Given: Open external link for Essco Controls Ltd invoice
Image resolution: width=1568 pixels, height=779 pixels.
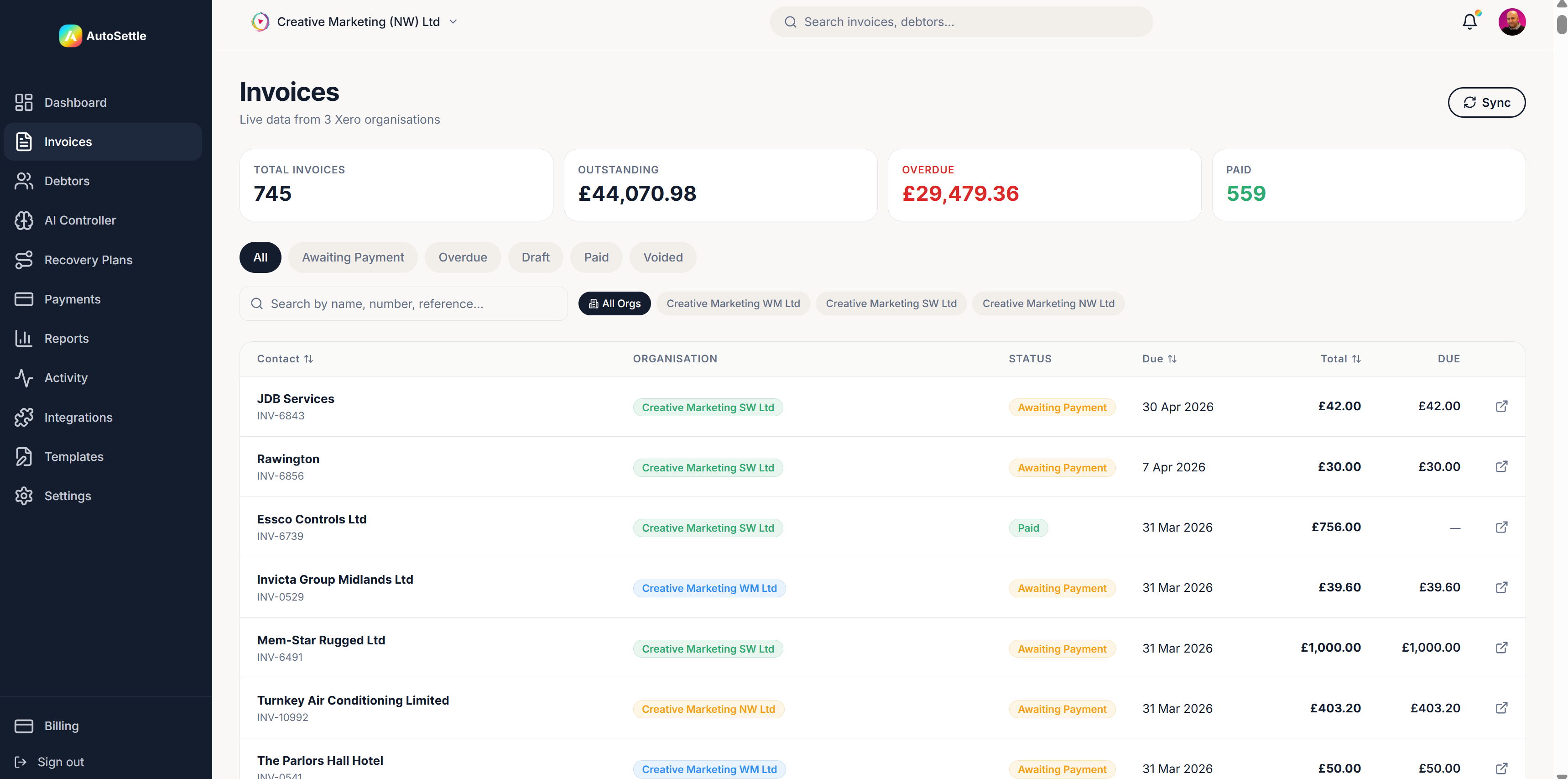Looking at the screenshot, I should [1501, 527].
